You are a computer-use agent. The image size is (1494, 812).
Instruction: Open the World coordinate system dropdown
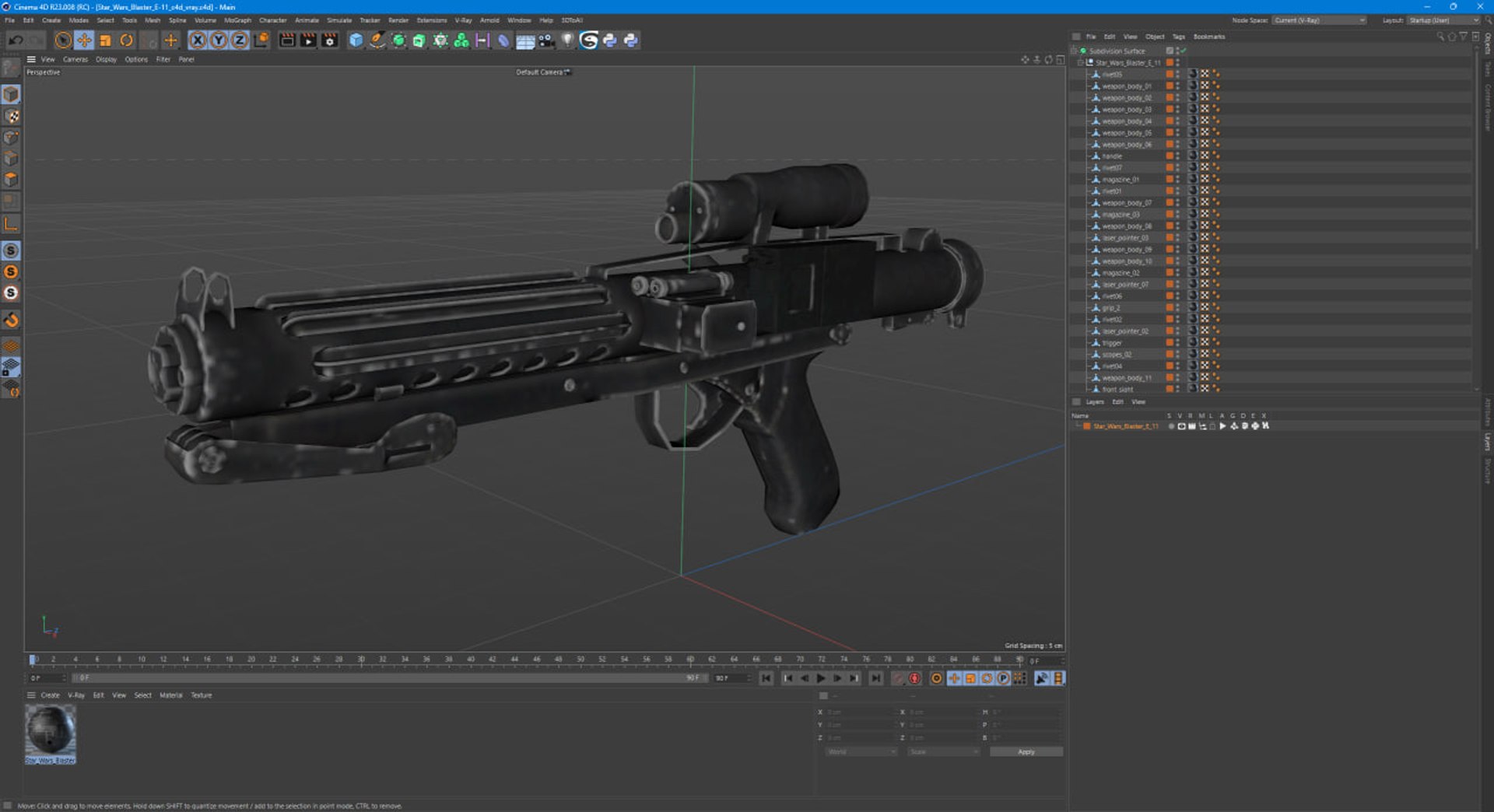click(x=861, y=752)
